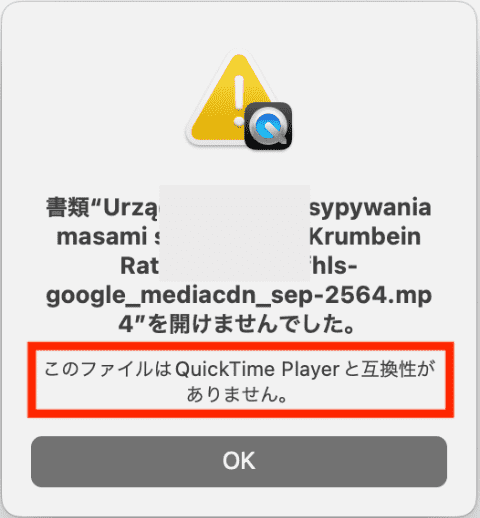
Task: Click the OK button to dismiss dialog
Action: (x=239, y=461)
